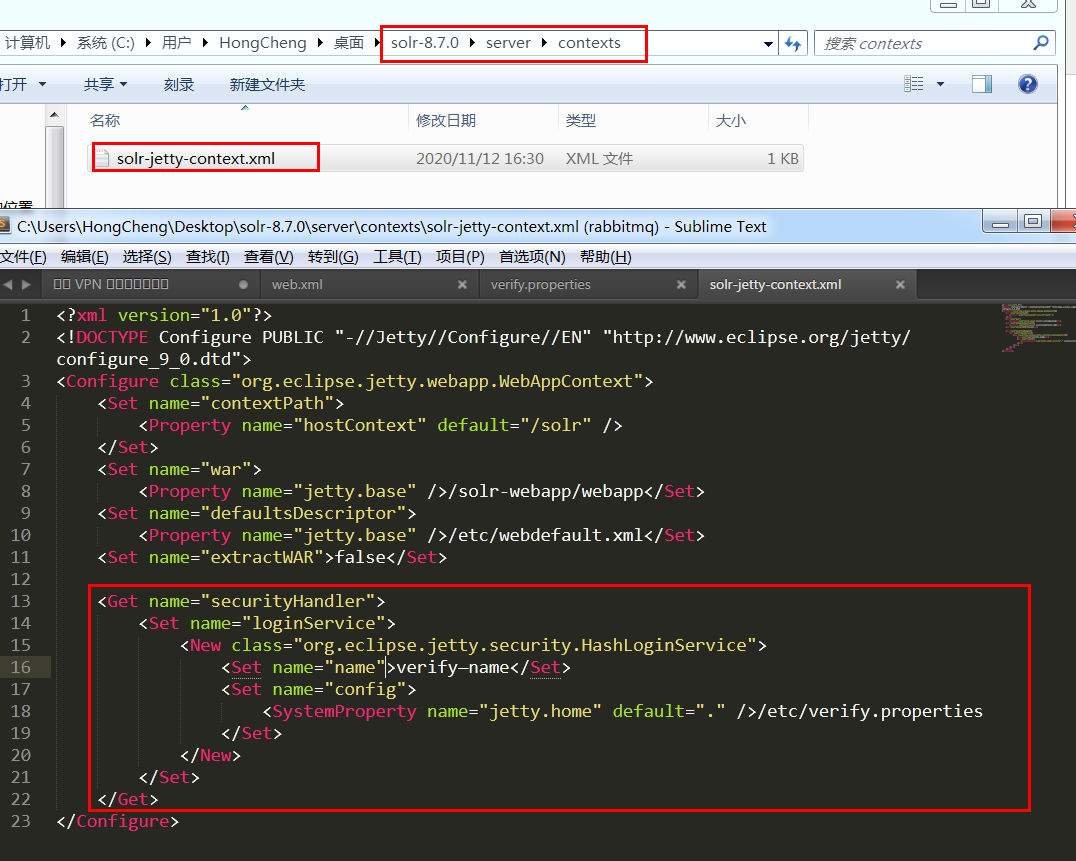Sort files by the 修改日期 column header

(446, 121)
